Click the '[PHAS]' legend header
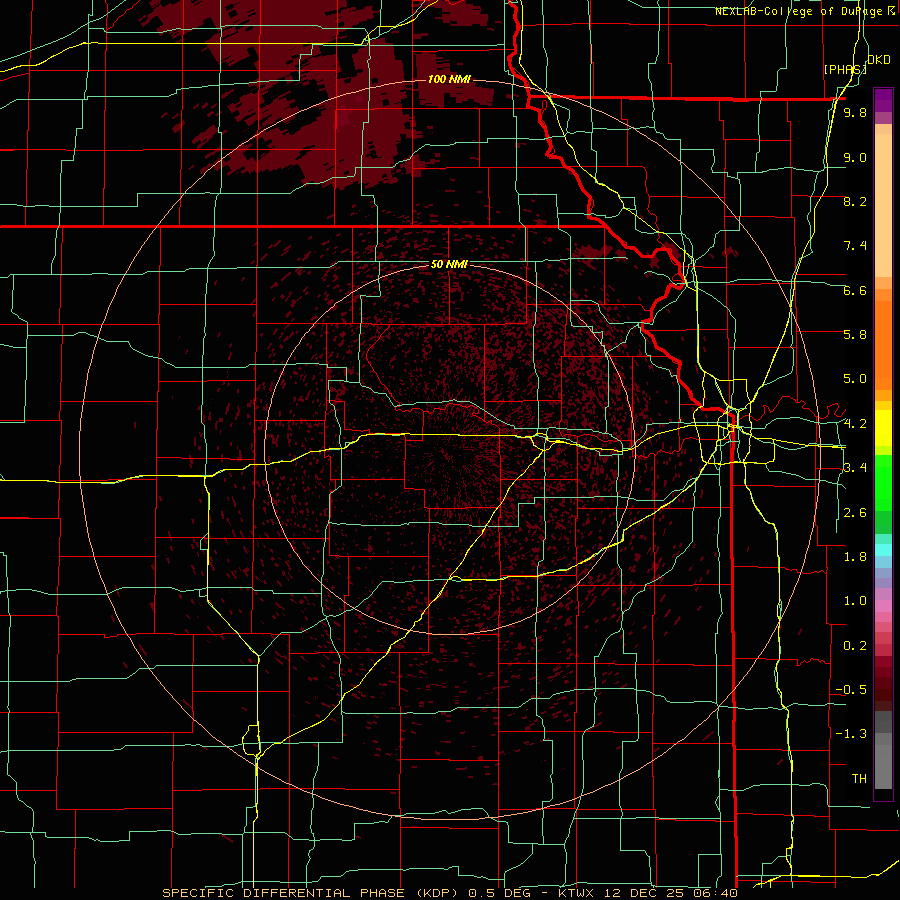 (844, 69)
